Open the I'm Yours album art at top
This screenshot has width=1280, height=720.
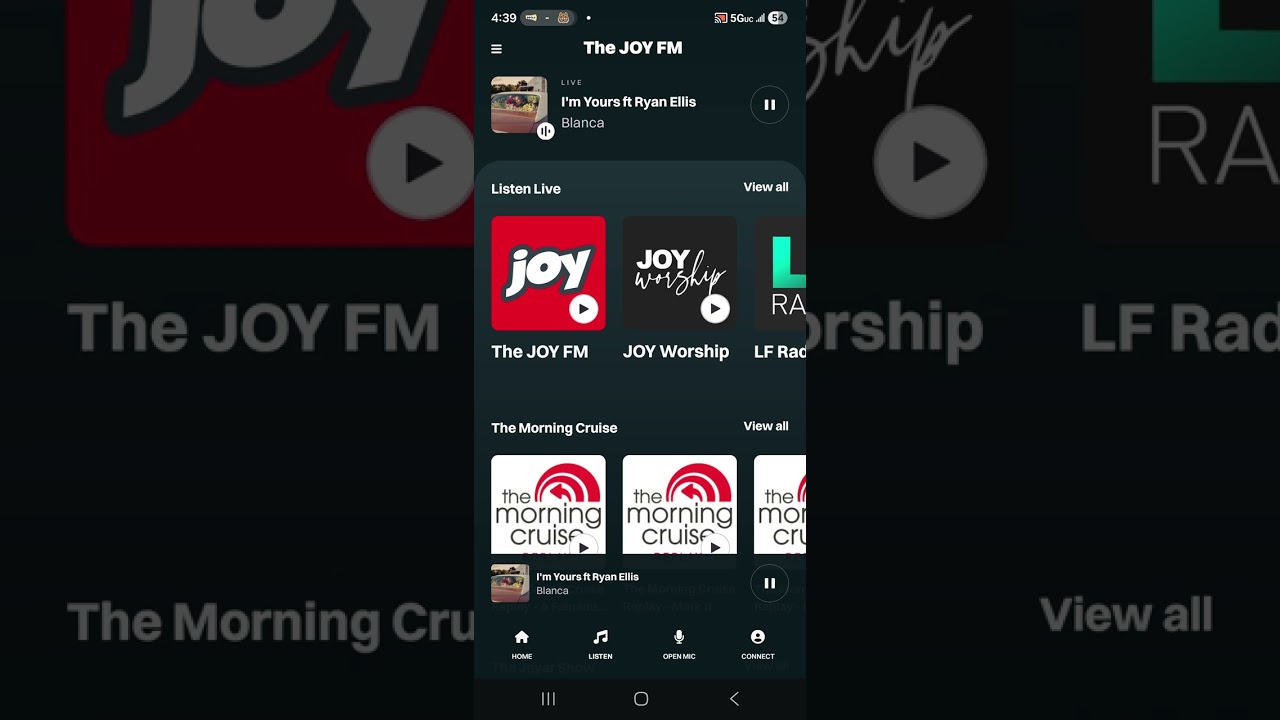519,104
